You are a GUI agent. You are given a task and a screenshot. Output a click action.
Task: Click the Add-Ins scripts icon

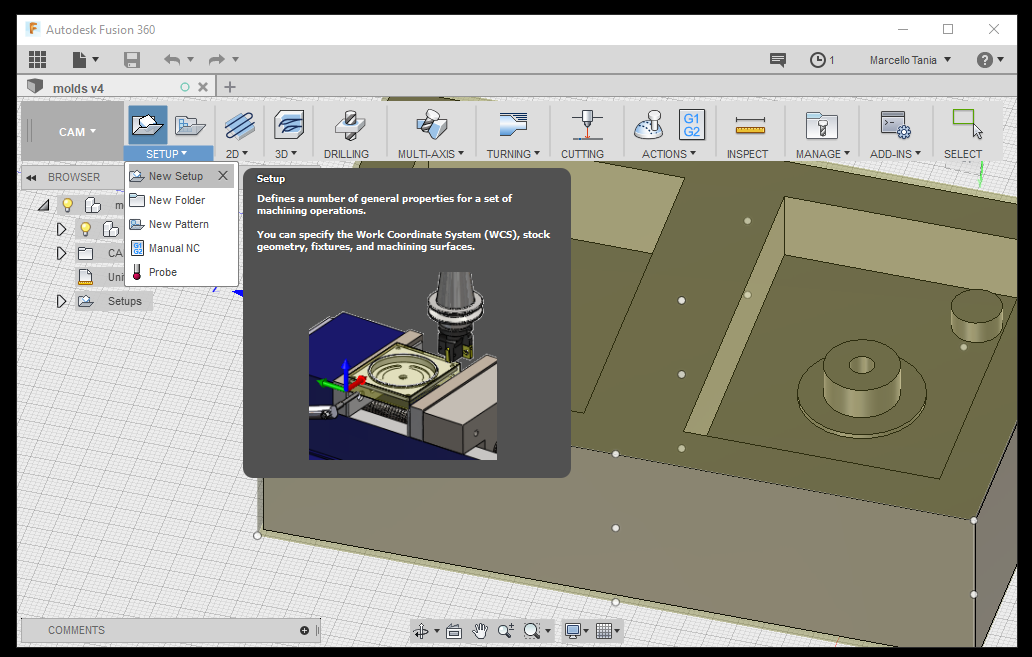(x=895, y=124)
